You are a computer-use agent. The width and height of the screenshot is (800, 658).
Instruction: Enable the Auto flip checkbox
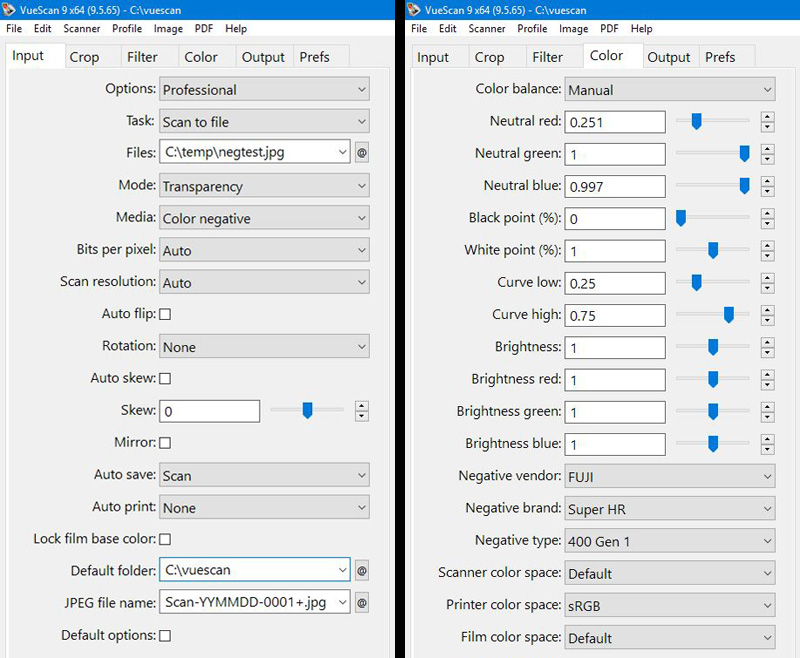click(x=166, y=314)
